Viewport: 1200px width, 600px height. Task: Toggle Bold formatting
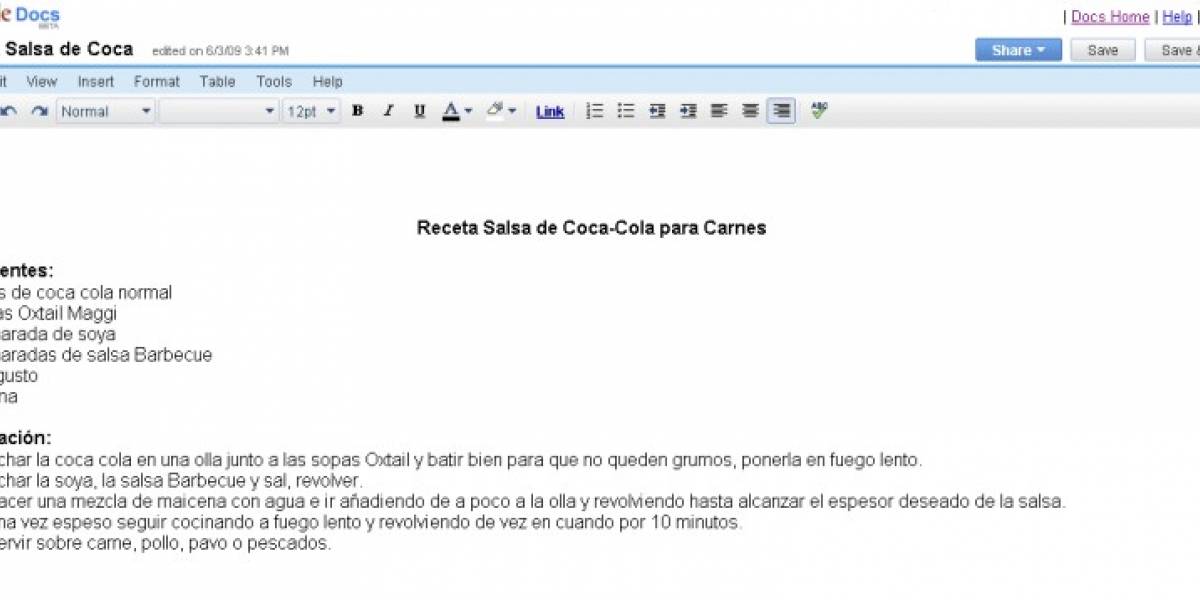point(357,111)
